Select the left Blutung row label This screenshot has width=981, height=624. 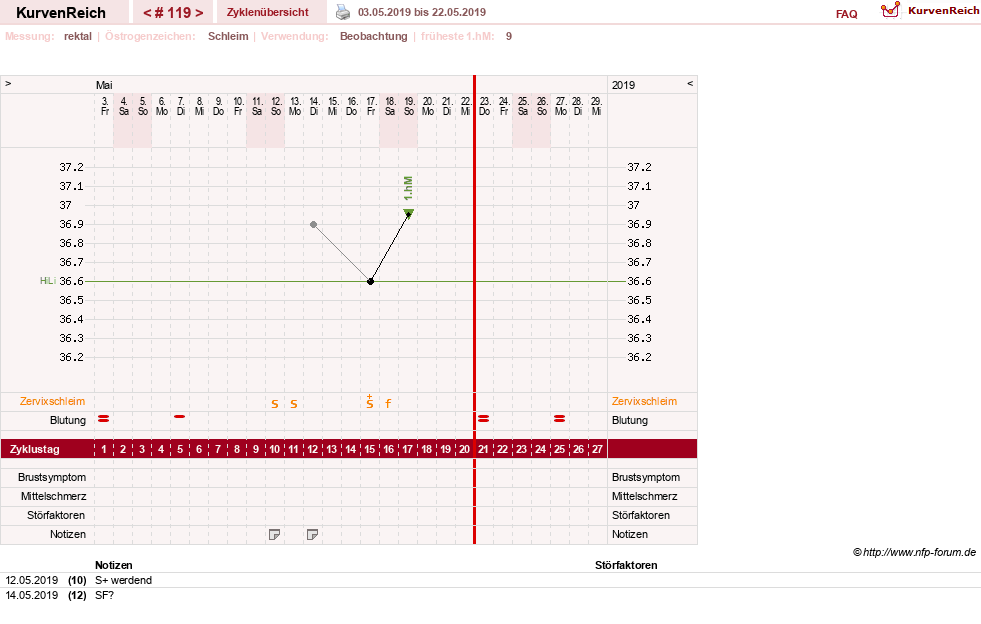click(68, 420)
